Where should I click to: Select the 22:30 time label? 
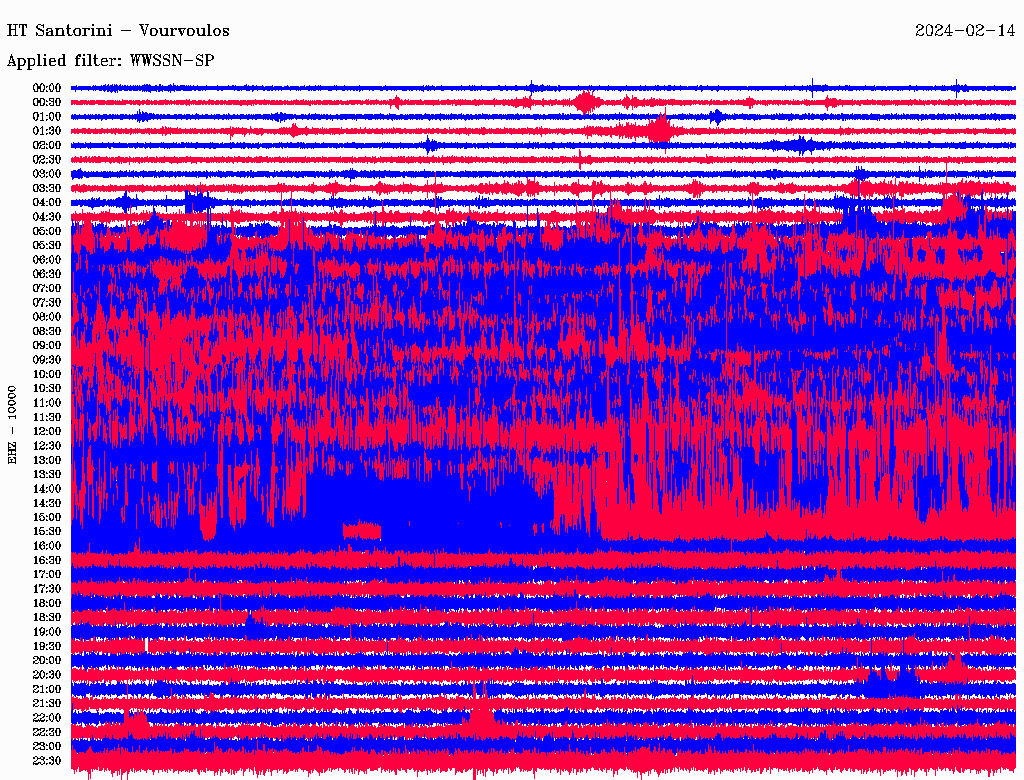(47, 732)
